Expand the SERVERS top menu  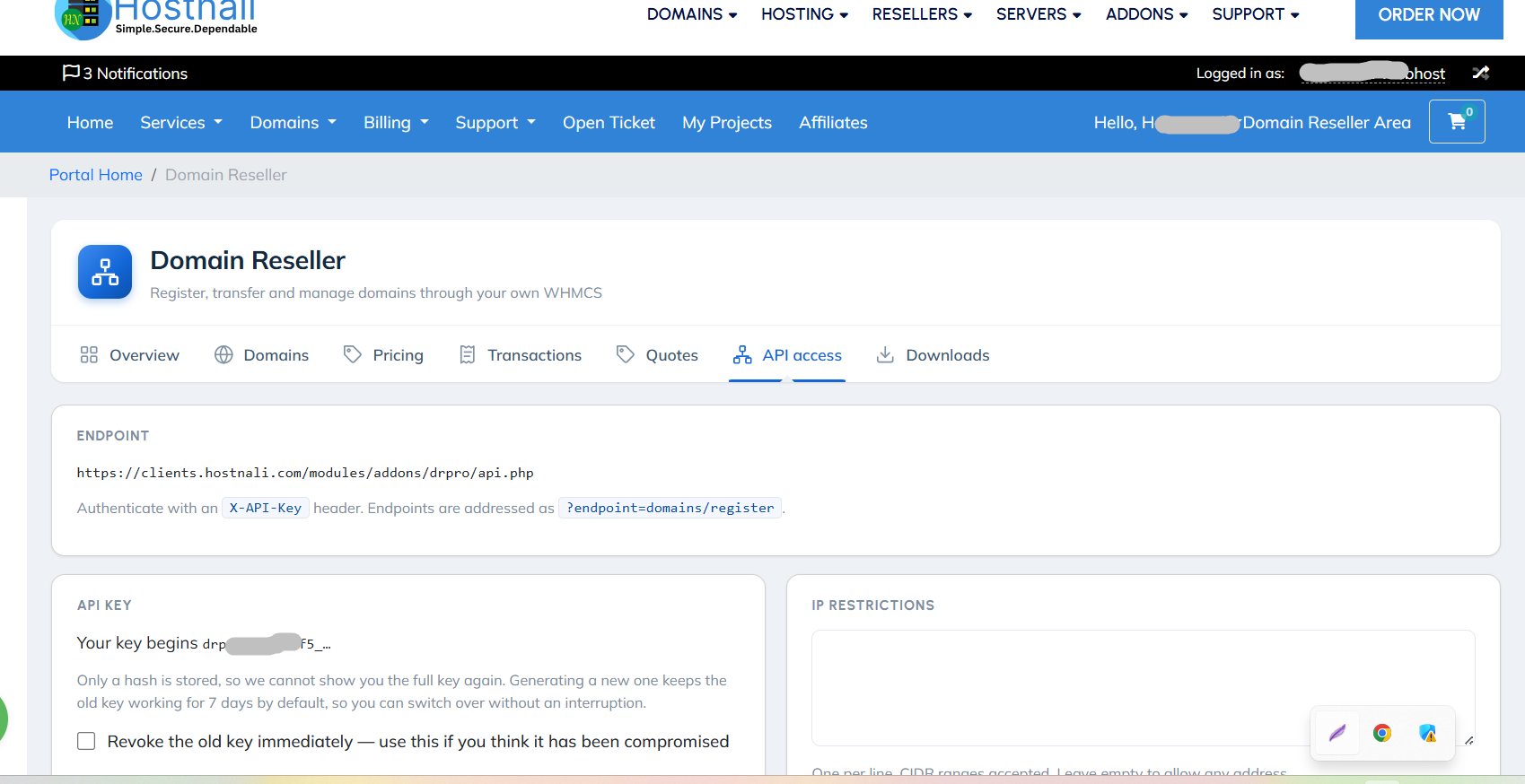point(1039,14)
